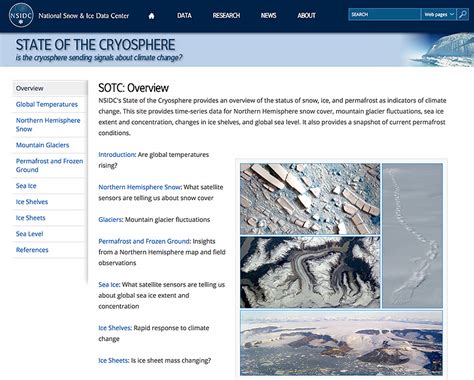Go to the home page icon
This screenshot has height=380, width=474.
(x=151, y=16)
